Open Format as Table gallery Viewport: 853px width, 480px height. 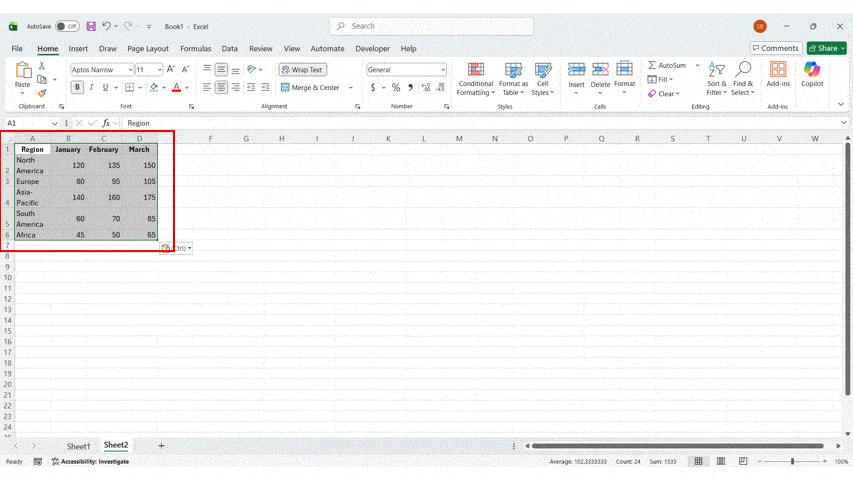click(x=513, y=79)
